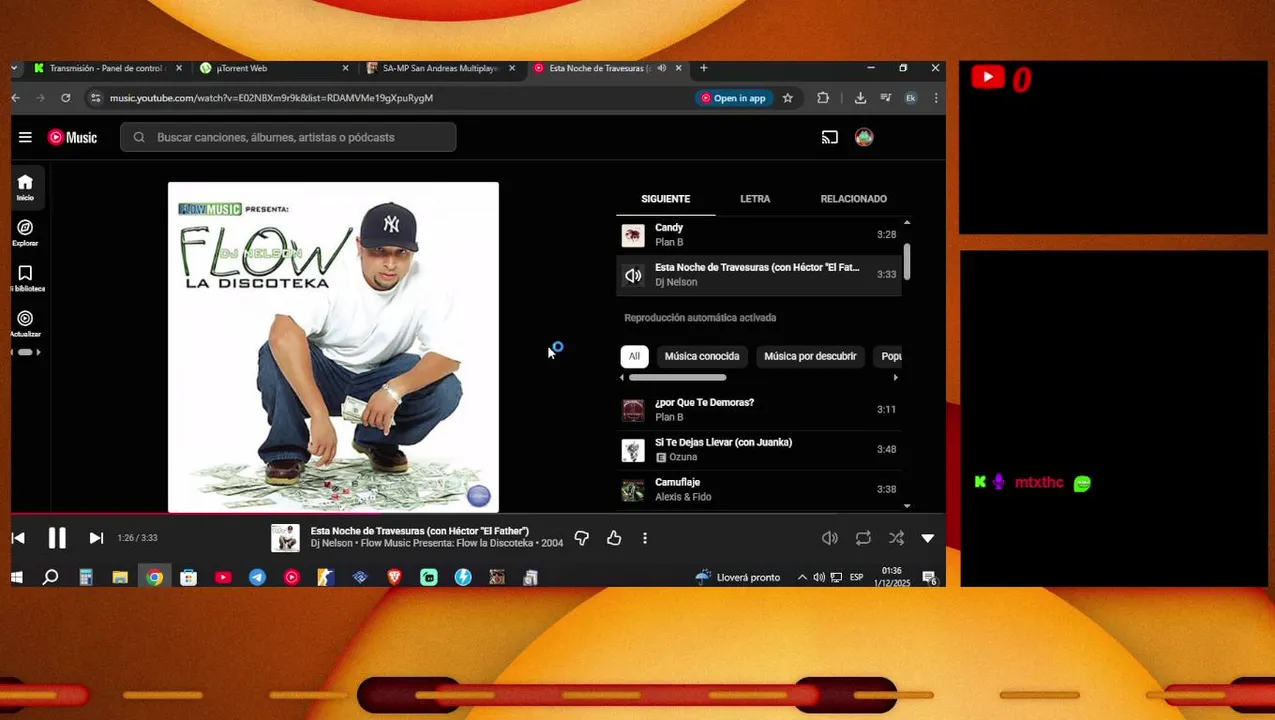Open Windows taskbar search
Viewport: 1275px width, 720px height.
pyautogui.click(x=50, y=577)
